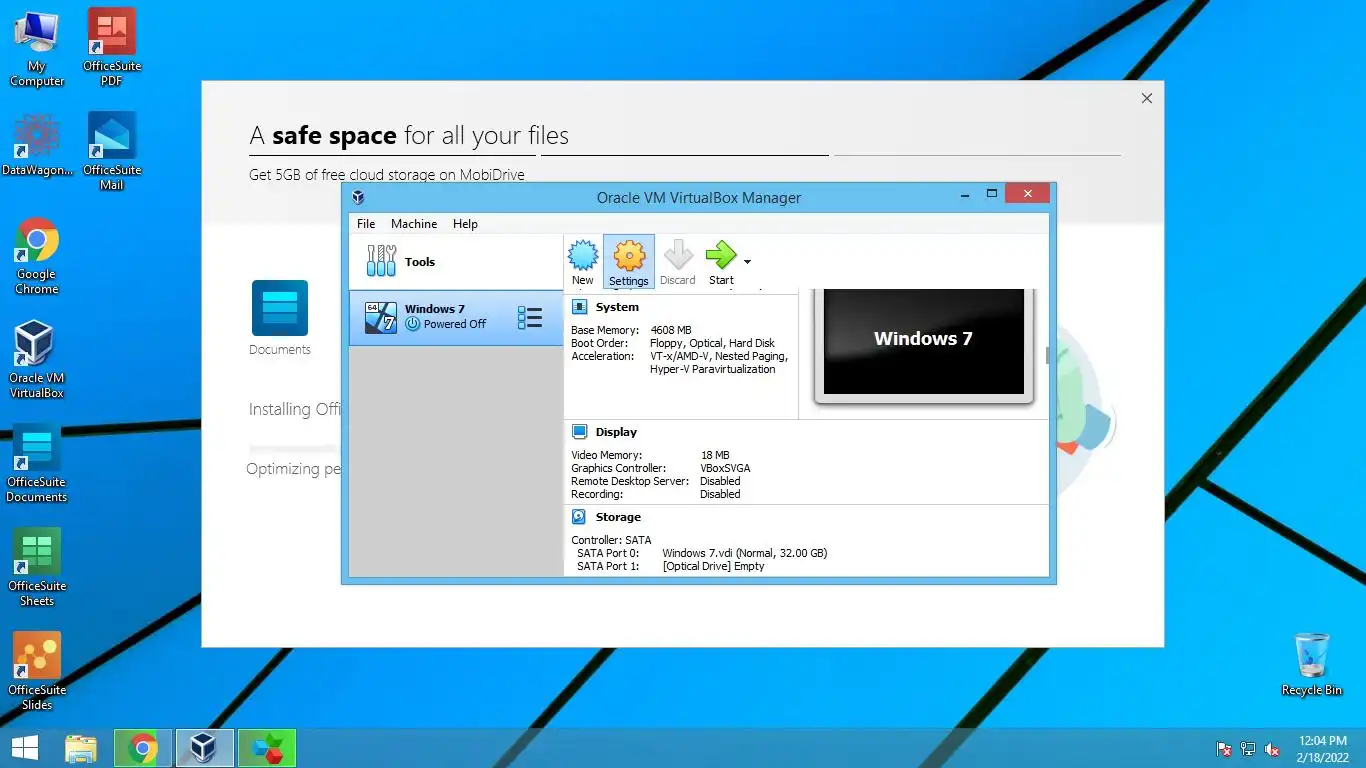Start the VM with green arrow
1366x768 pixels.
click(721, 262)
